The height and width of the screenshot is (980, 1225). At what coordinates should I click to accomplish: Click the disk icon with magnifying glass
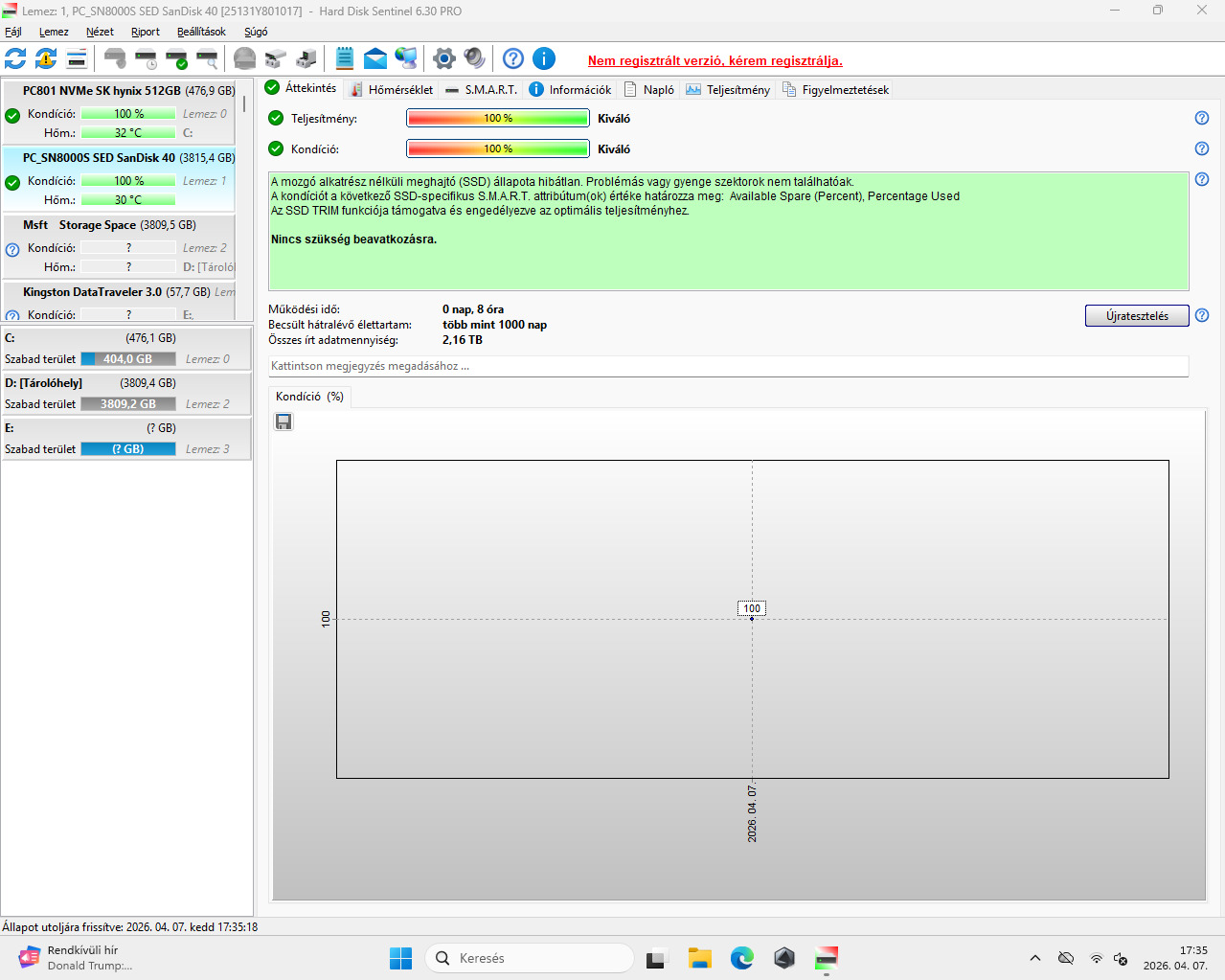pos(207,58)
